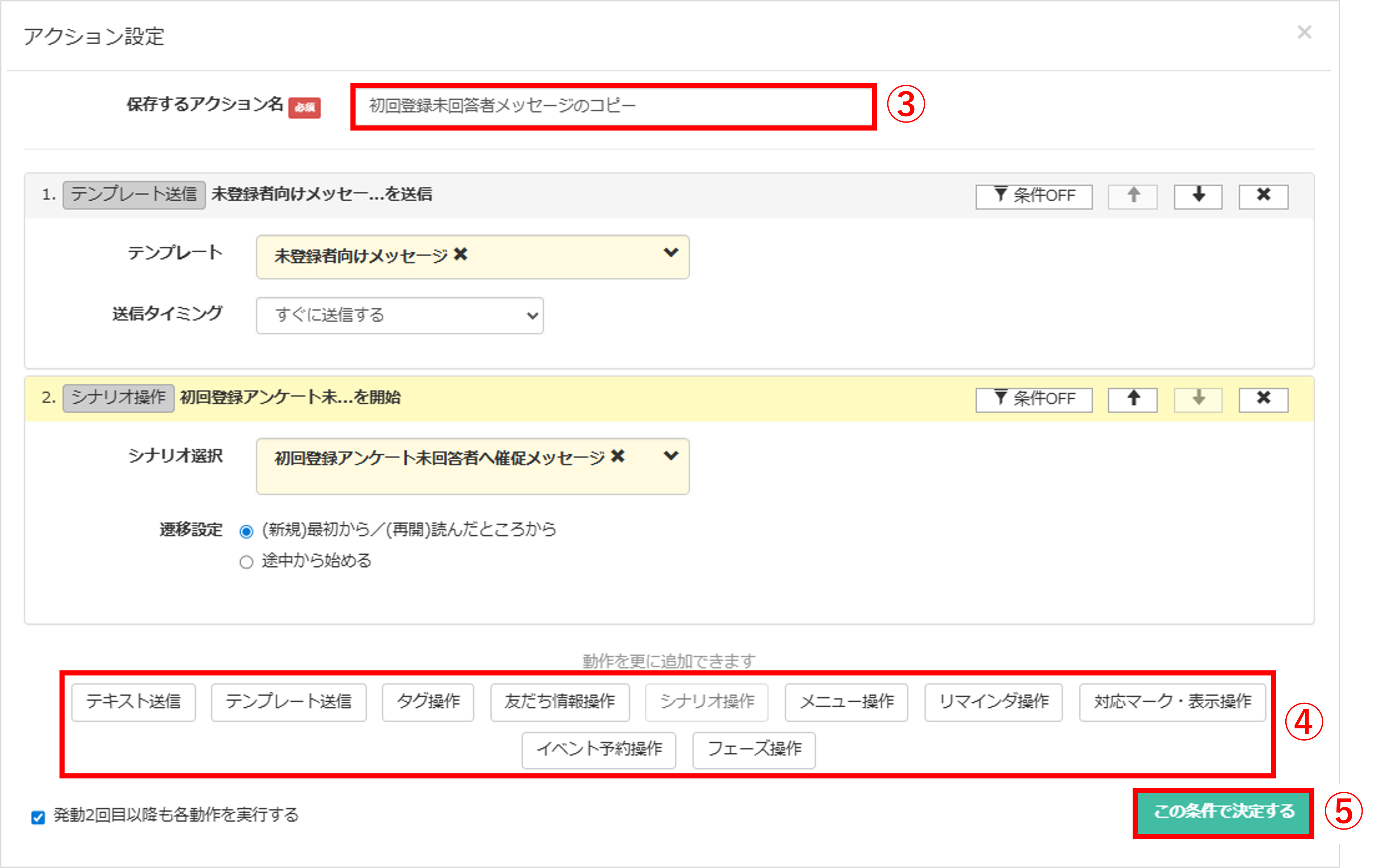Add an イベント予約操作 action
Screen dimensions: 1388x868
pos(598,750)
